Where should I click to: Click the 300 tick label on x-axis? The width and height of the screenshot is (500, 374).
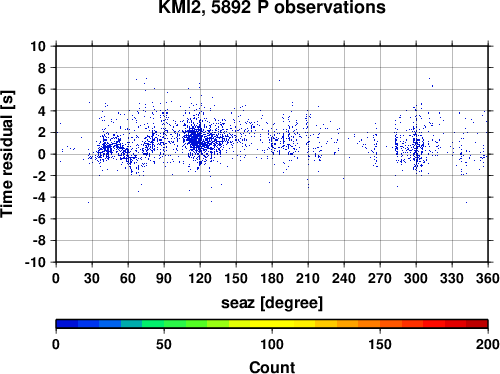pyautogui.click(x=416, y=278)
